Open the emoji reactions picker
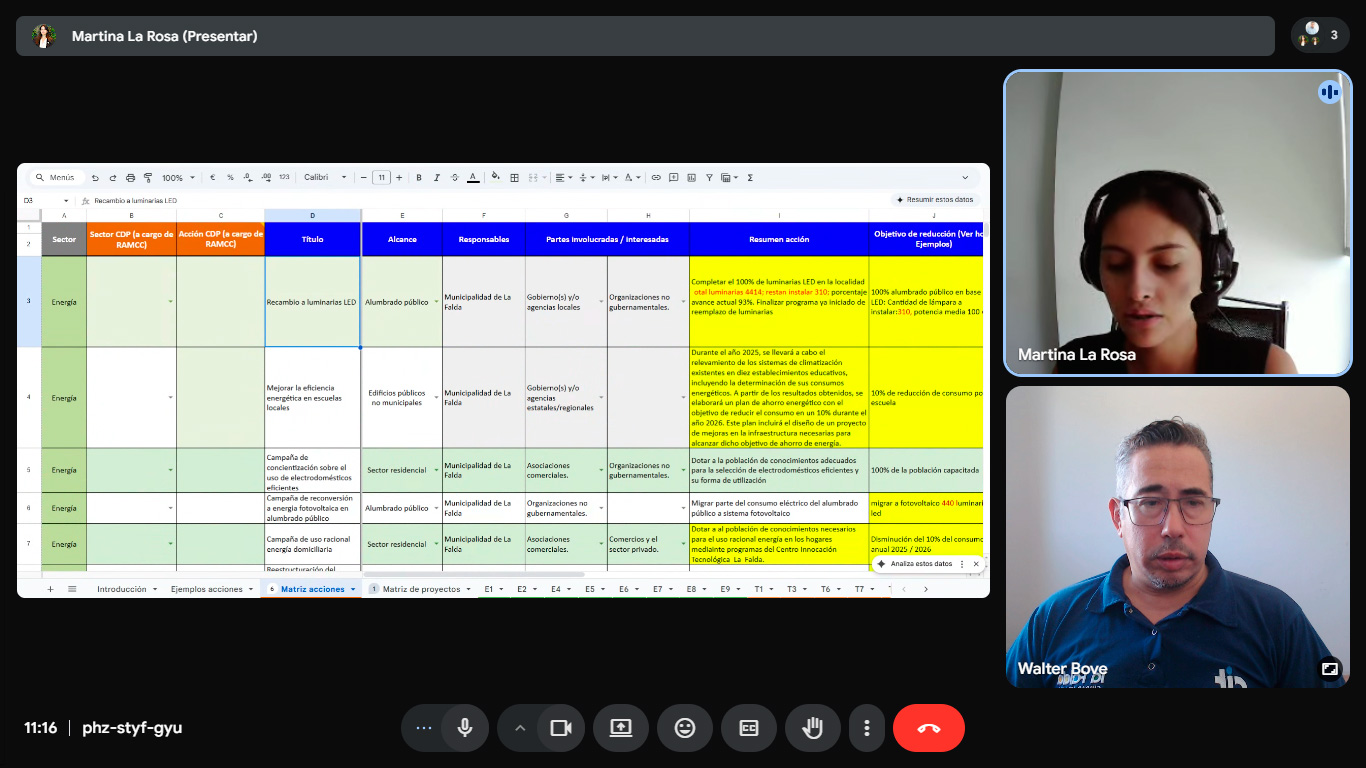 pos(685,728)
